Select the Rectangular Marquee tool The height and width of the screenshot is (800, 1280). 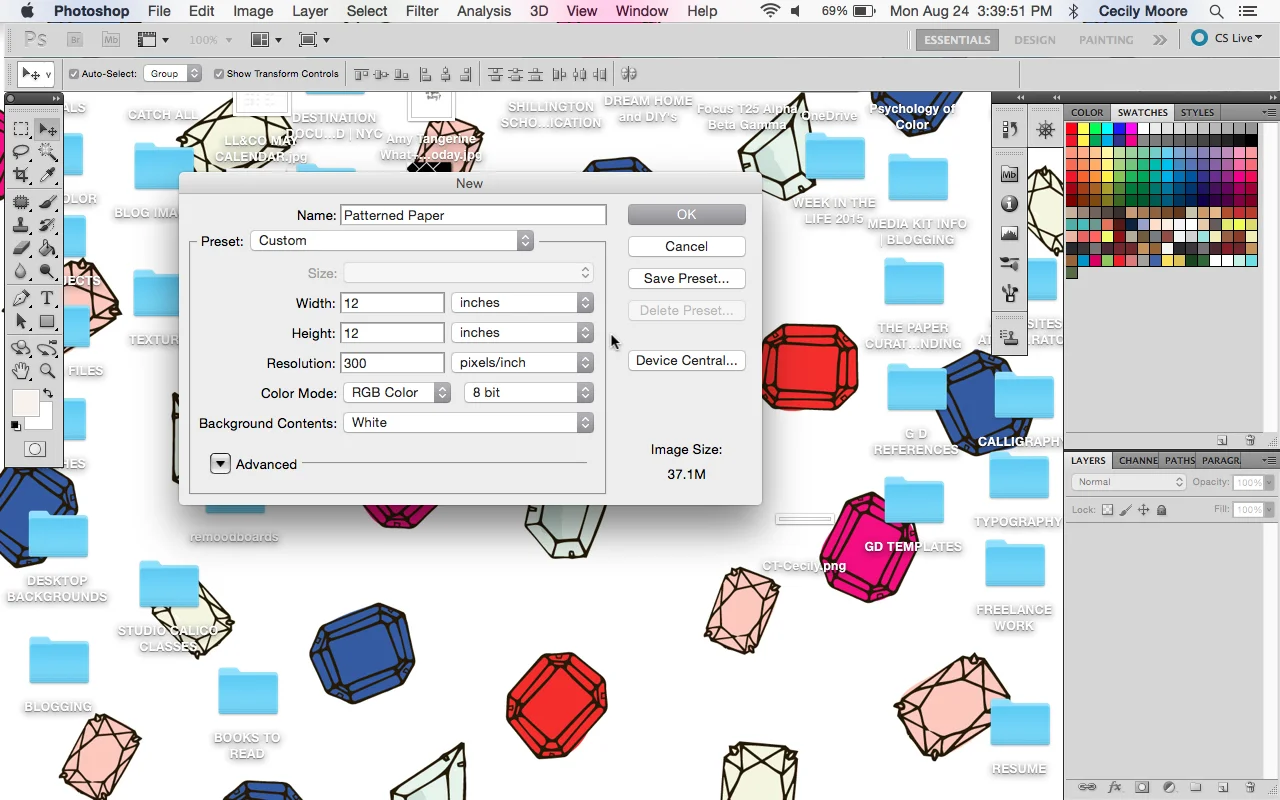[x=21, y=129]
